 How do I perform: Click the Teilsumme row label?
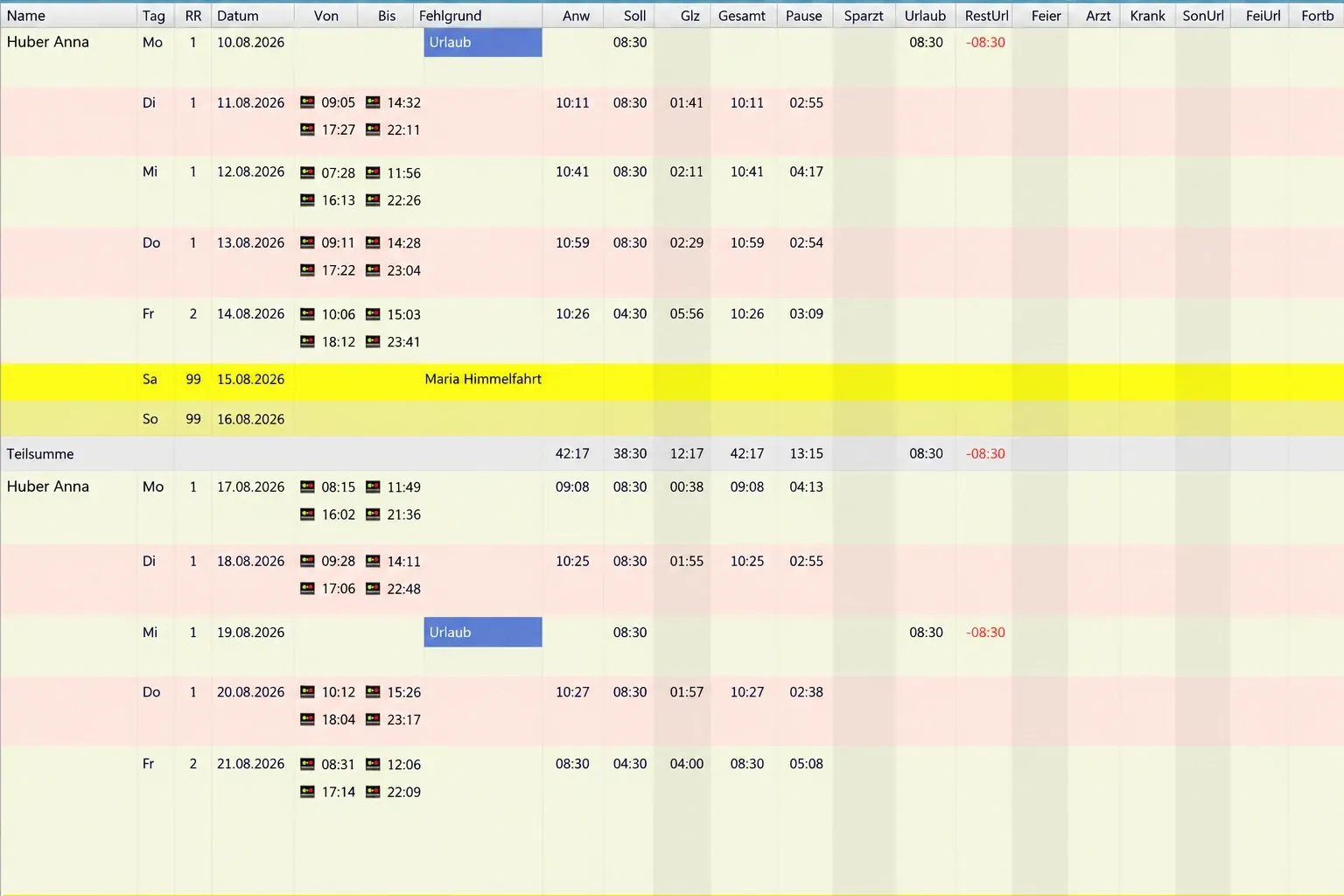[x=40, y=454]
